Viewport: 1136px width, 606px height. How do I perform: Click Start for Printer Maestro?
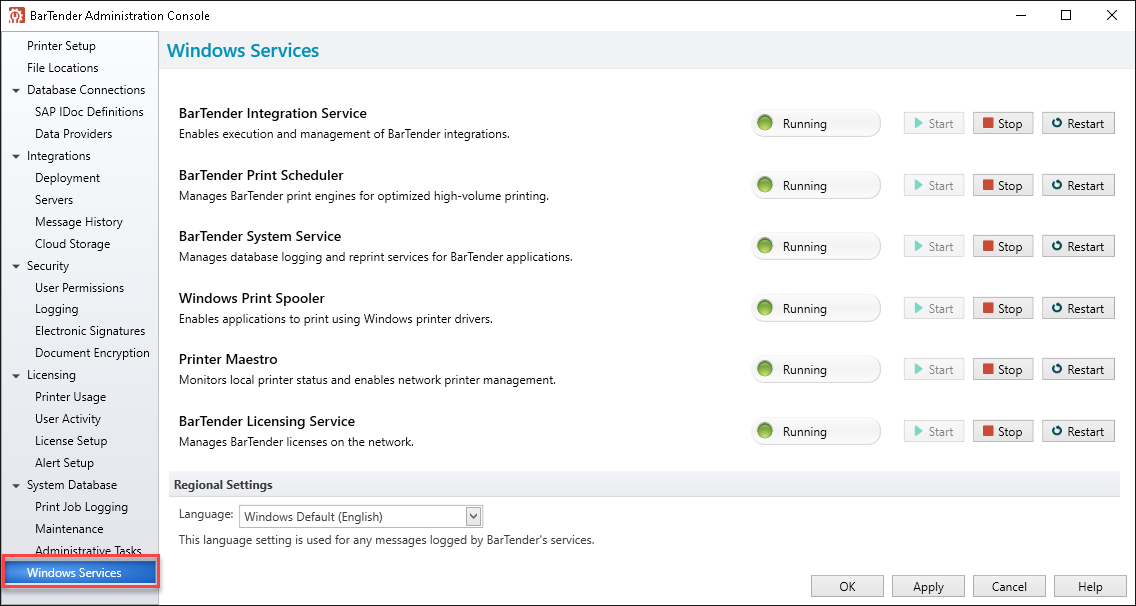934,370
